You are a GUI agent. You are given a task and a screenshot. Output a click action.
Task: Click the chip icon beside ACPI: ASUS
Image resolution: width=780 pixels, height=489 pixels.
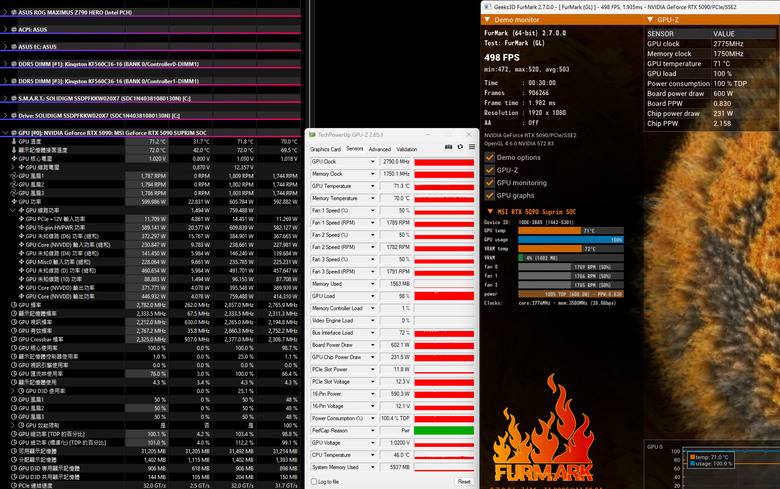click(x=14, y=30)
